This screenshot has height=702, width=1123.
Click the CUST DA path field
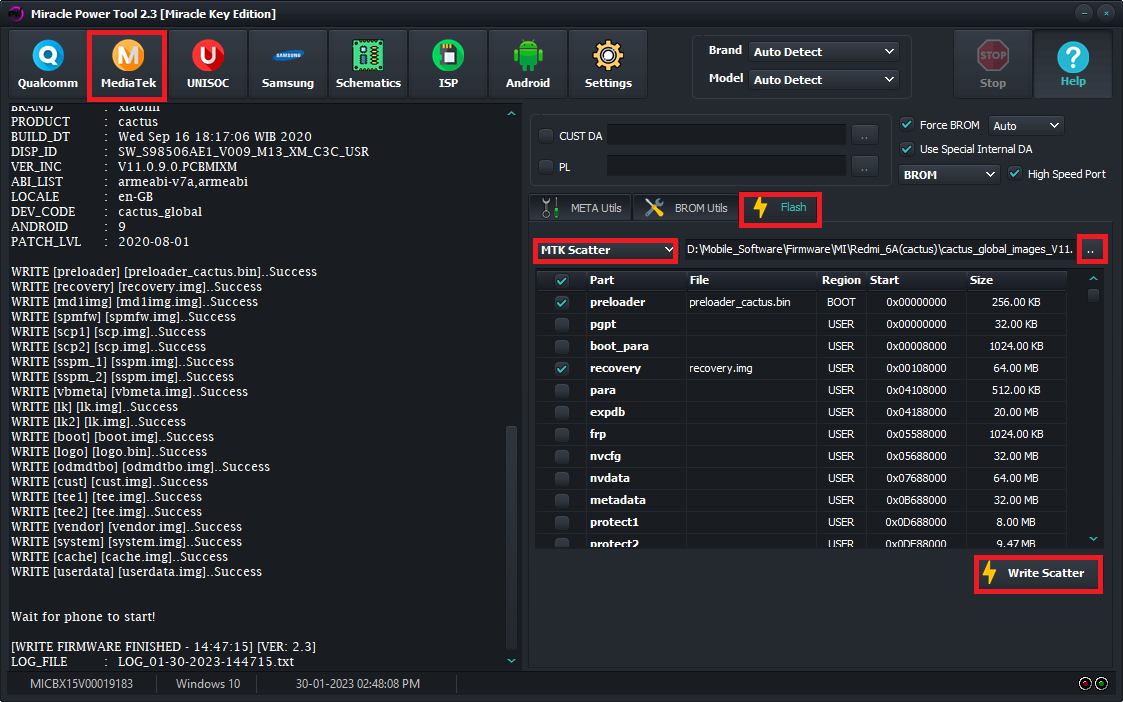(x=726, y=135)
